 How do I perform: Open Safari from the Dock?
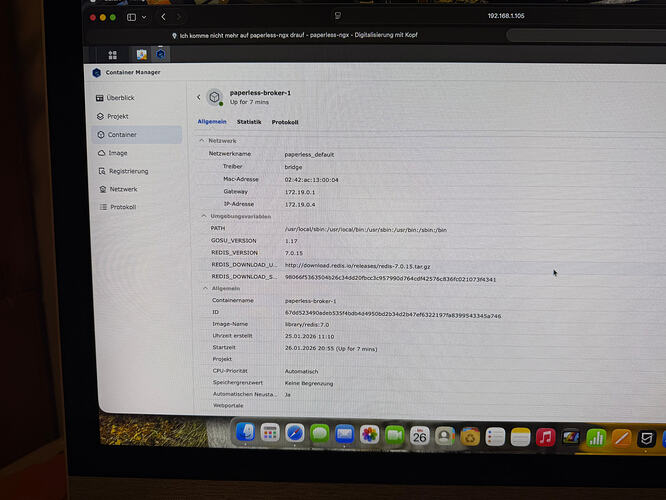coord(294,435)
